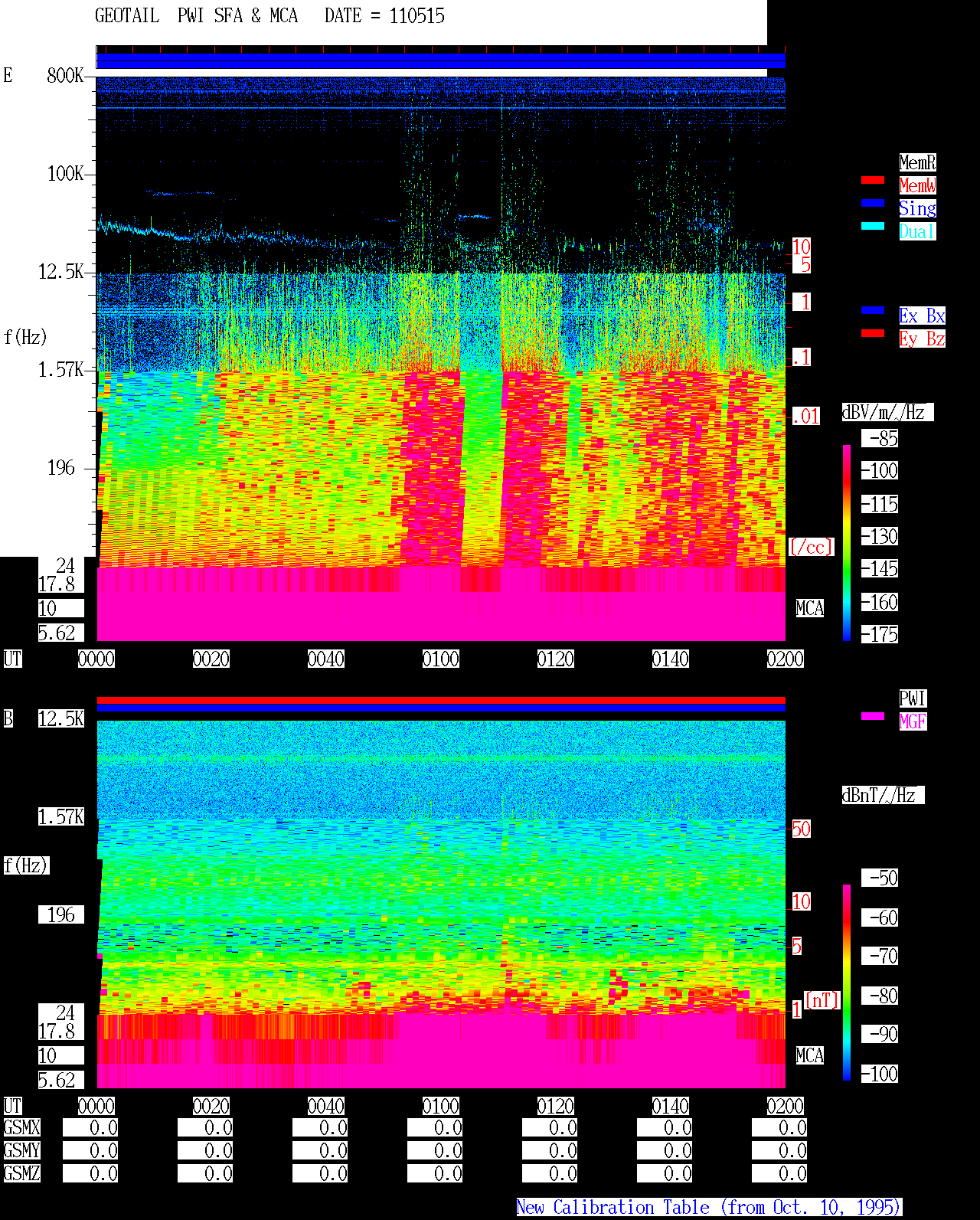The width and height of the screenshot is (980, 1220).
Task: Click the blue swatch beside Ex Bx
Action: 873,310
